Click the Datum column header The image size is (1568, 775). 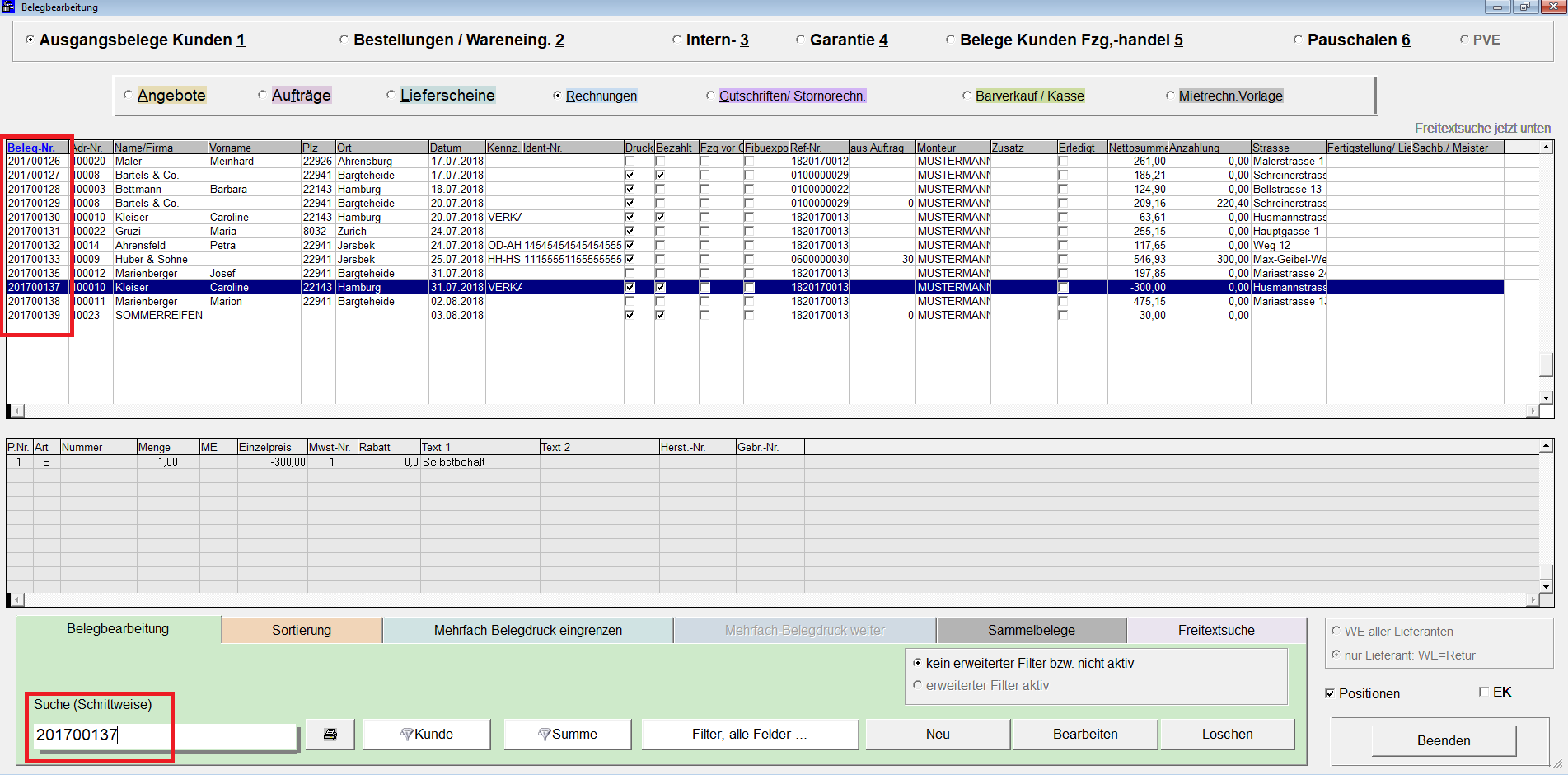457,148
